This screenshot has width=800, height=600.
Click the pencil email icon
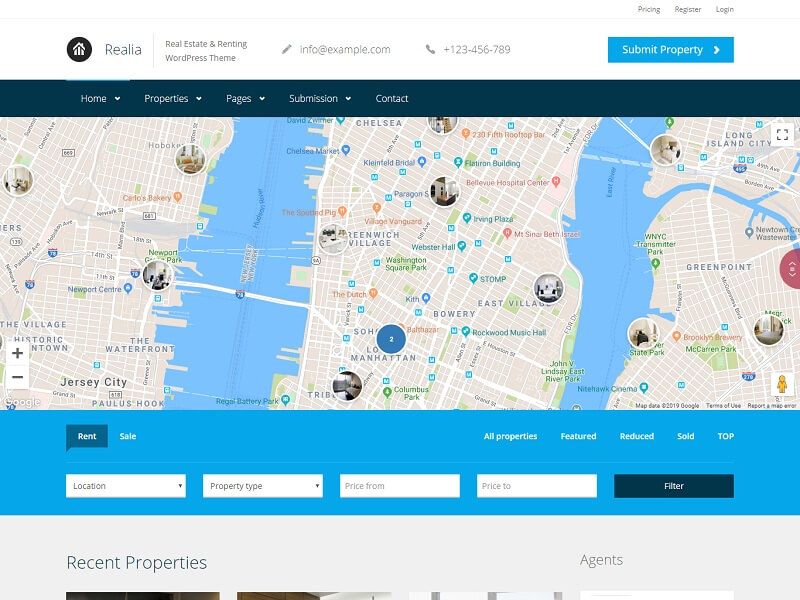[x=287, y=49]
